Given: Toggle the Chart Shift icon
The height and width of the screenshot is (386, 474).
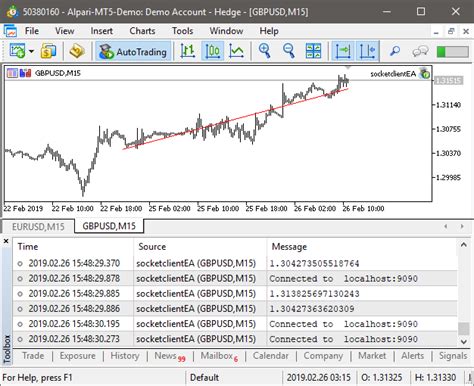Looking at the screenshot, I should tap(367, 51).
